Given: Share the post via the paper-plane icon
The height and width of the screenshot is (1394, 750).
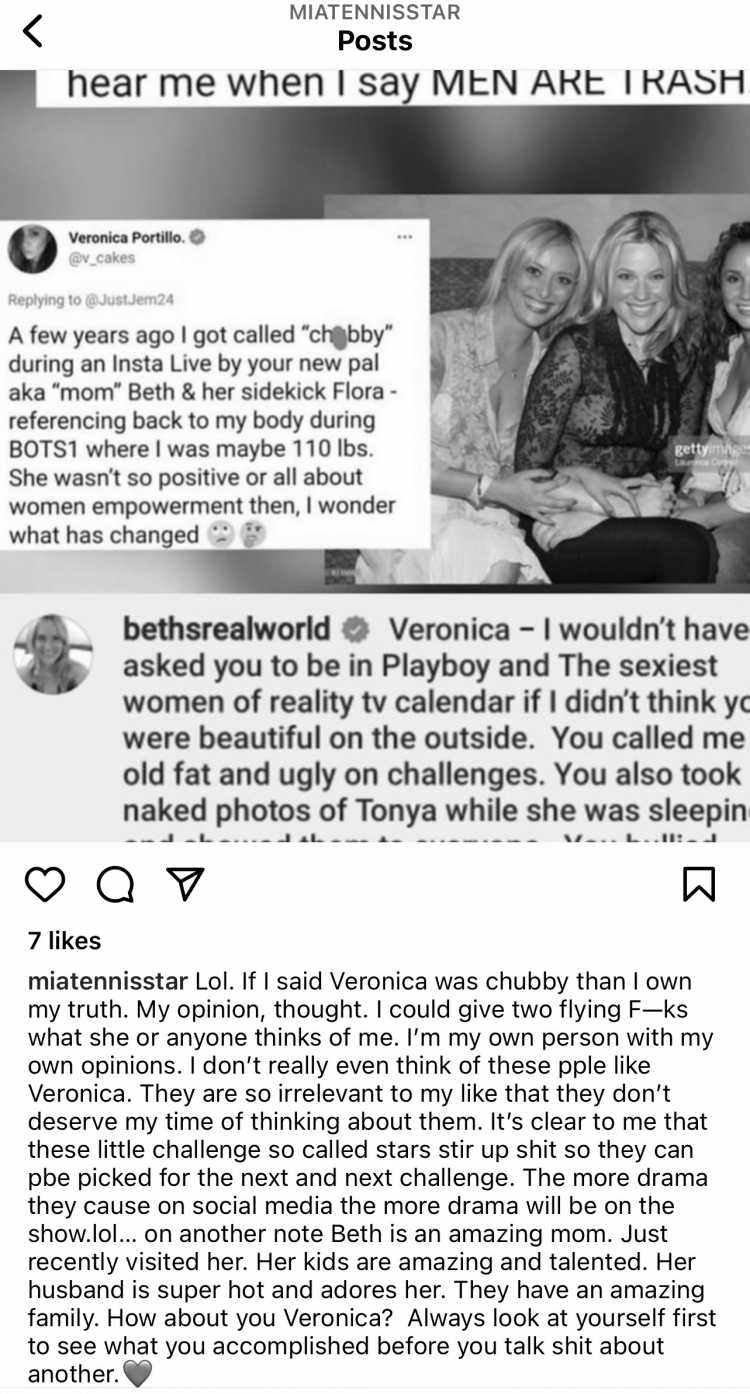Looking at the screenshot, I should tap(186, 883).
